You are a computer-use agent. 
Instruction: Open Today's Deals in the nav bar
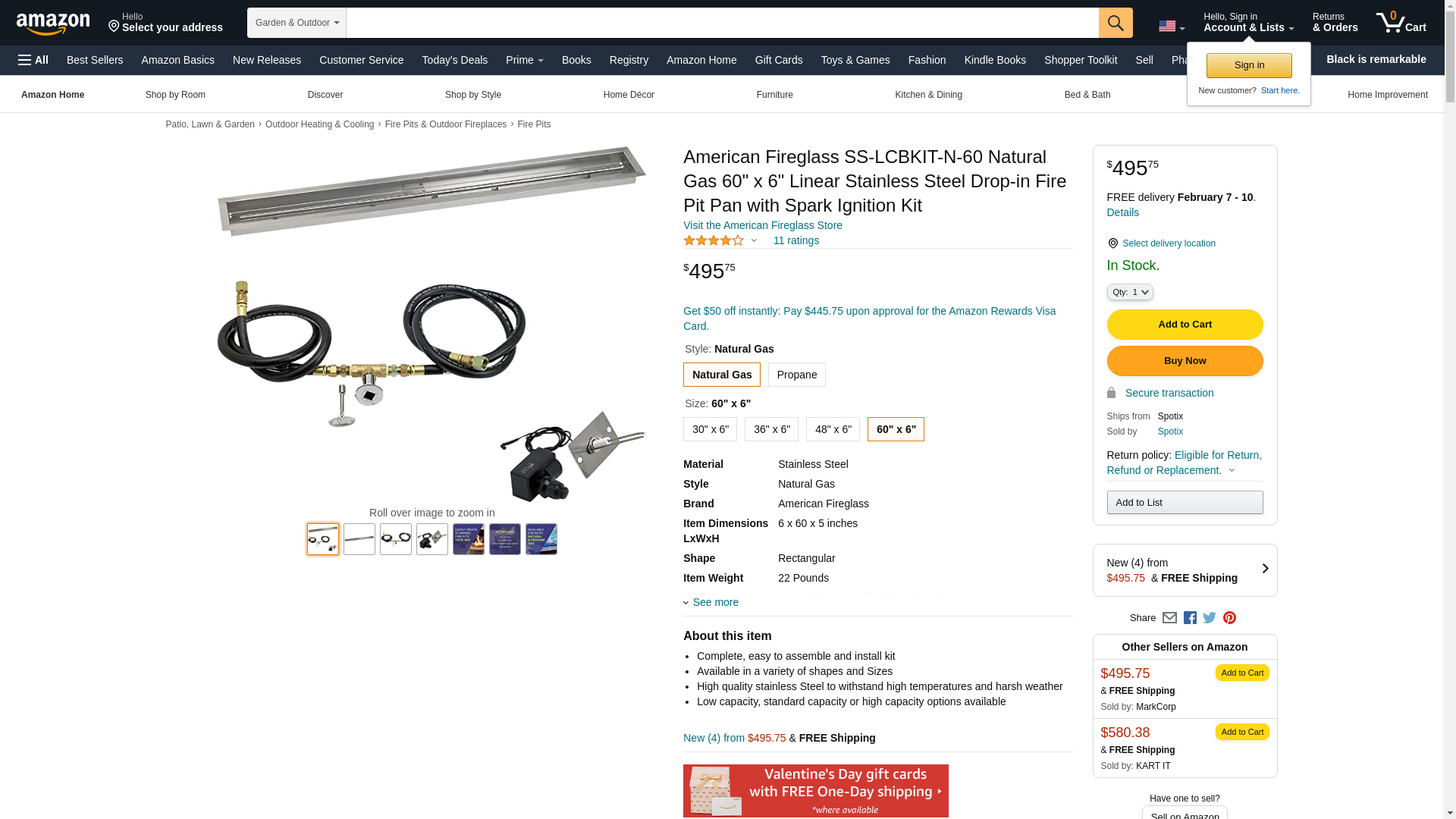(454, 60)
